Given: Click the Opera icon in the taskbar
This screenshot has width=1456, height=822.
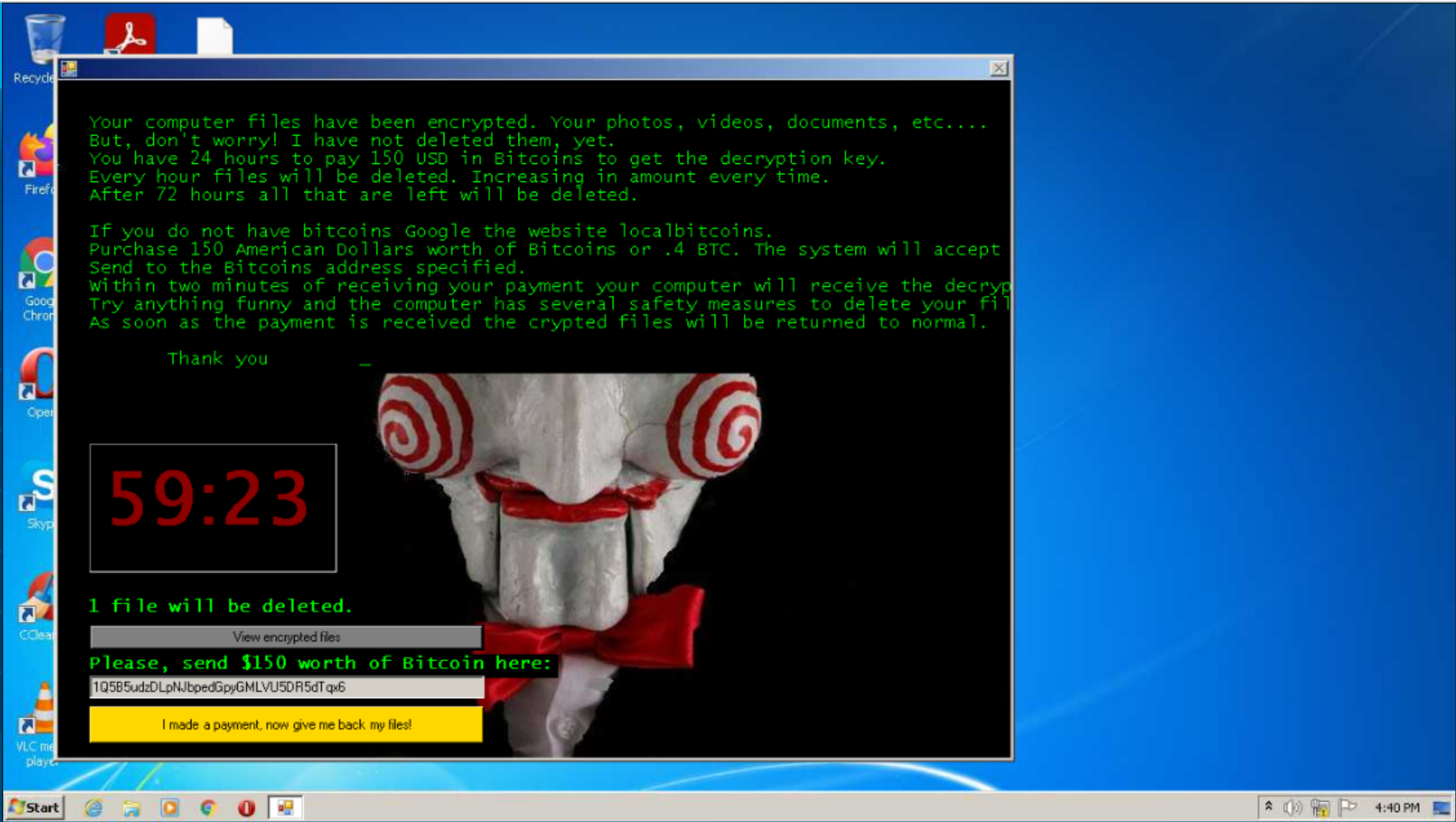Looking at the screenshot, I should [x=246, y=808].
